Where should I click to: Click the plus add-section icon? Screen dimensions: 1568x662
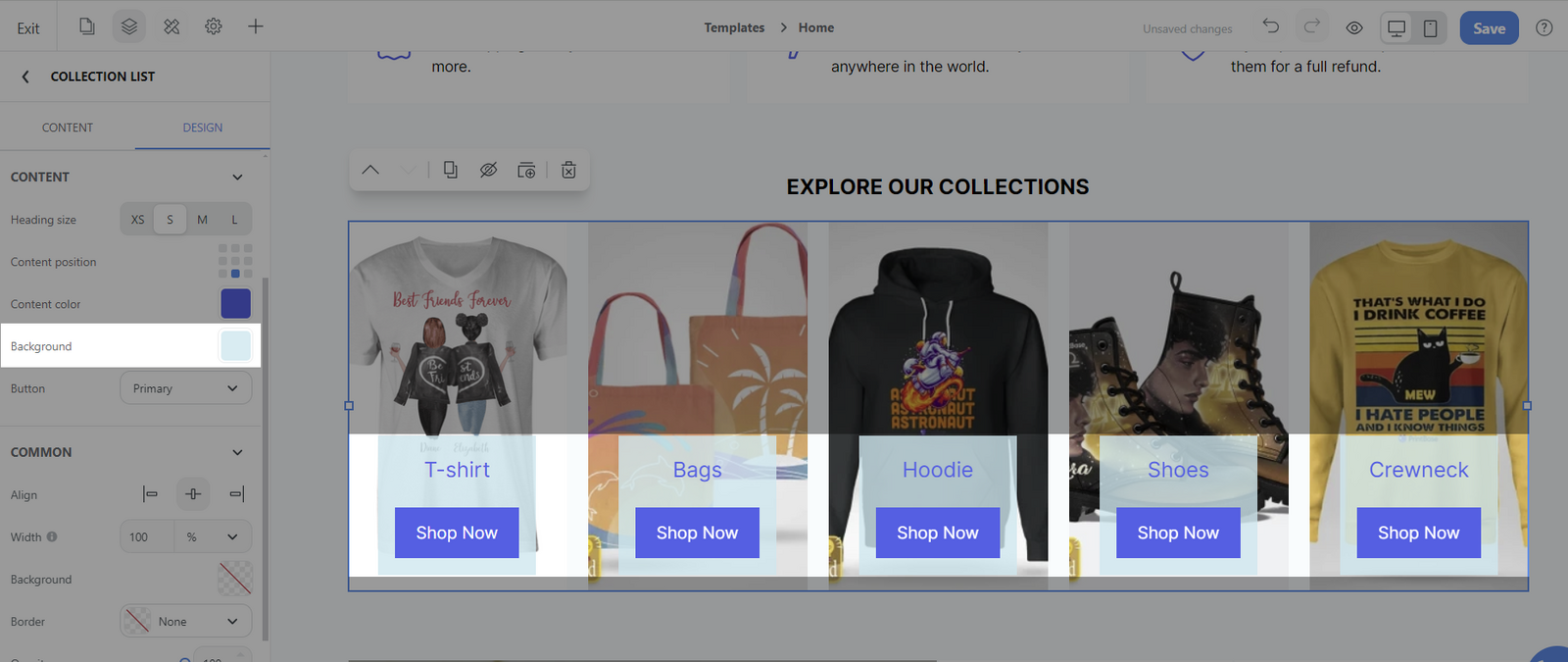point(256,26)
